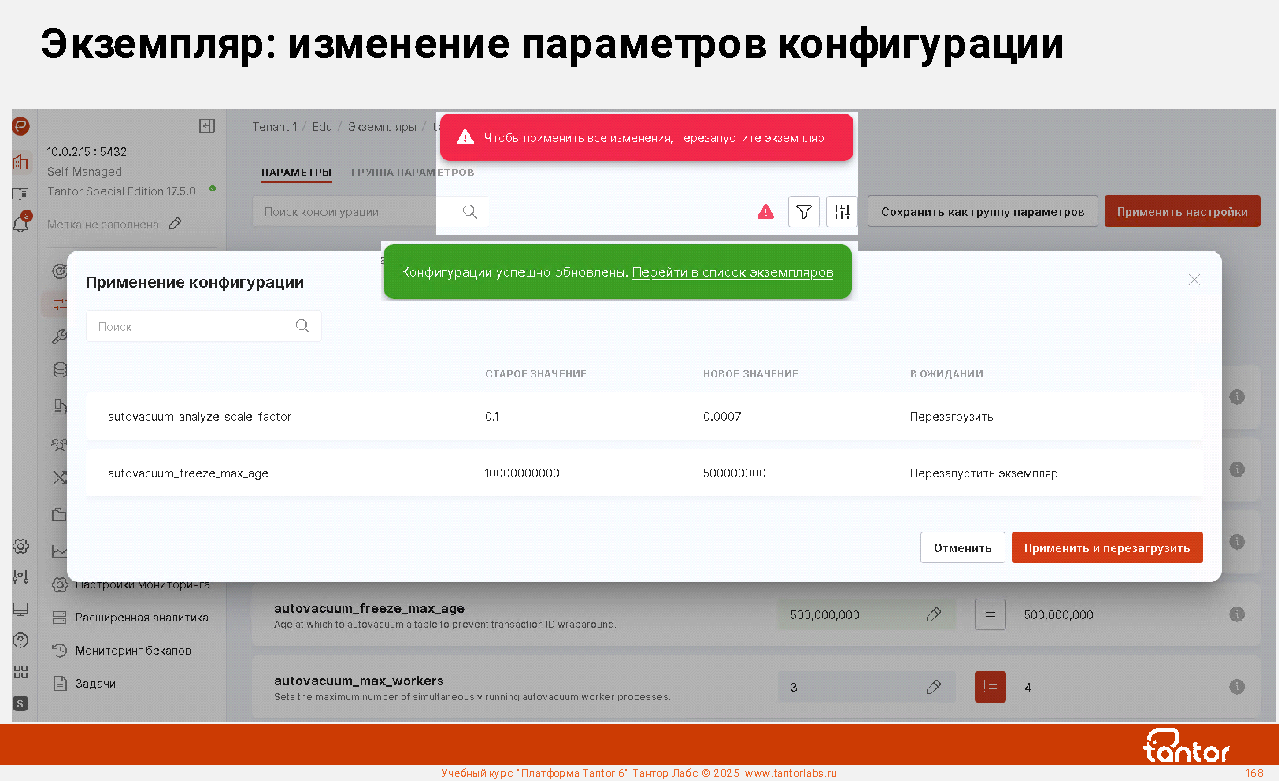1279x781 pixels.
Task: Open notifications bell in left rail
Action: tap(20, 224)
